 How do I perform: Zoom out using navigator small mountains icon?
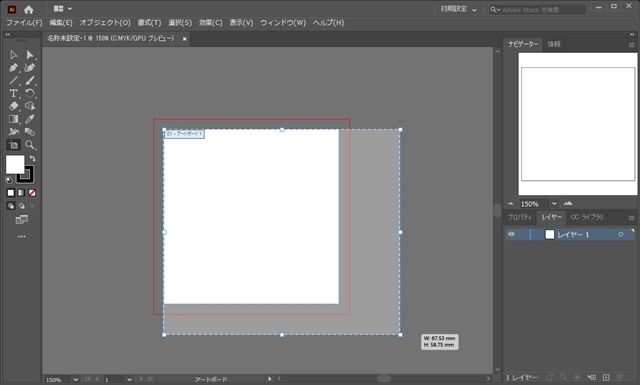pos(511,203)
